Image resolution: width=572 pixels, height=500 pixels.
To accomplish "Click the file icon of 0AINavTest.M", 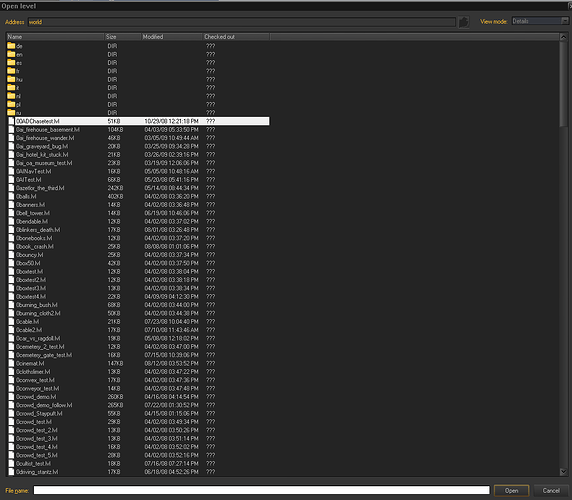I will tap(11, 171).
